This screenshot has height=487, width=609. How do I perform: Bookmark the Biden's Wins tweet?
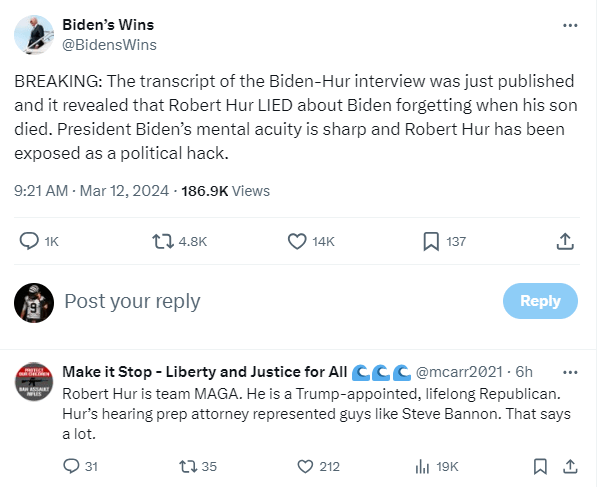pos(431,241)
